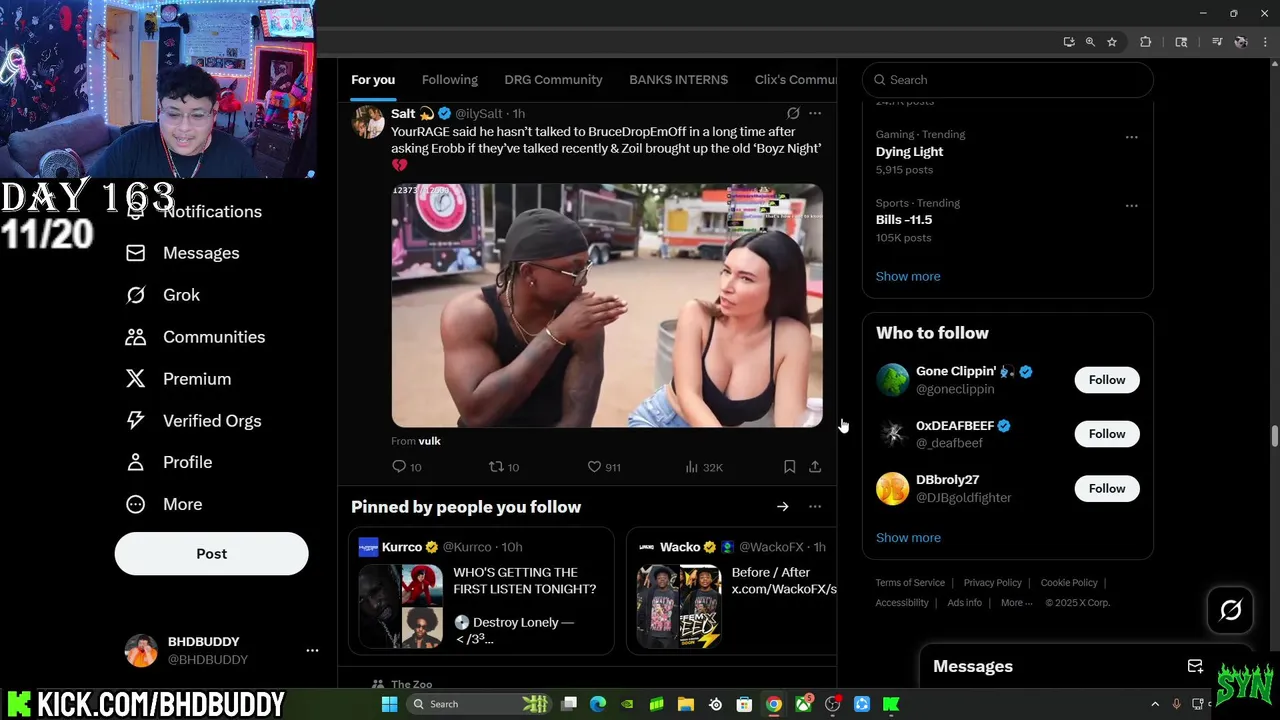
Task: Open Grok from the sidebar
Action: 162,295
